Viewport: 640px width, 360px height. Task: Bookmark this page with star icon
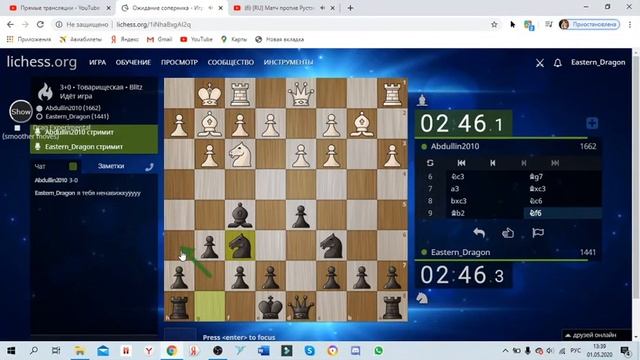494,24
